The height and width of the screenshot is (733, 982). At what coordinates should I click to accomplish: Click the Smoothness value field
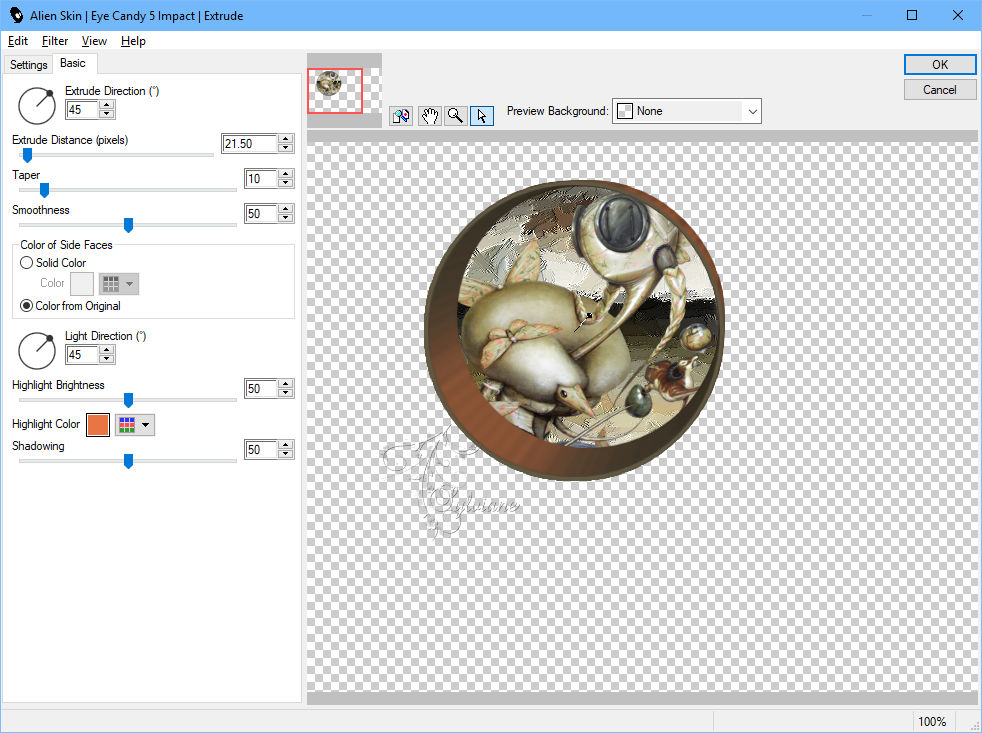tap(261, 214)
